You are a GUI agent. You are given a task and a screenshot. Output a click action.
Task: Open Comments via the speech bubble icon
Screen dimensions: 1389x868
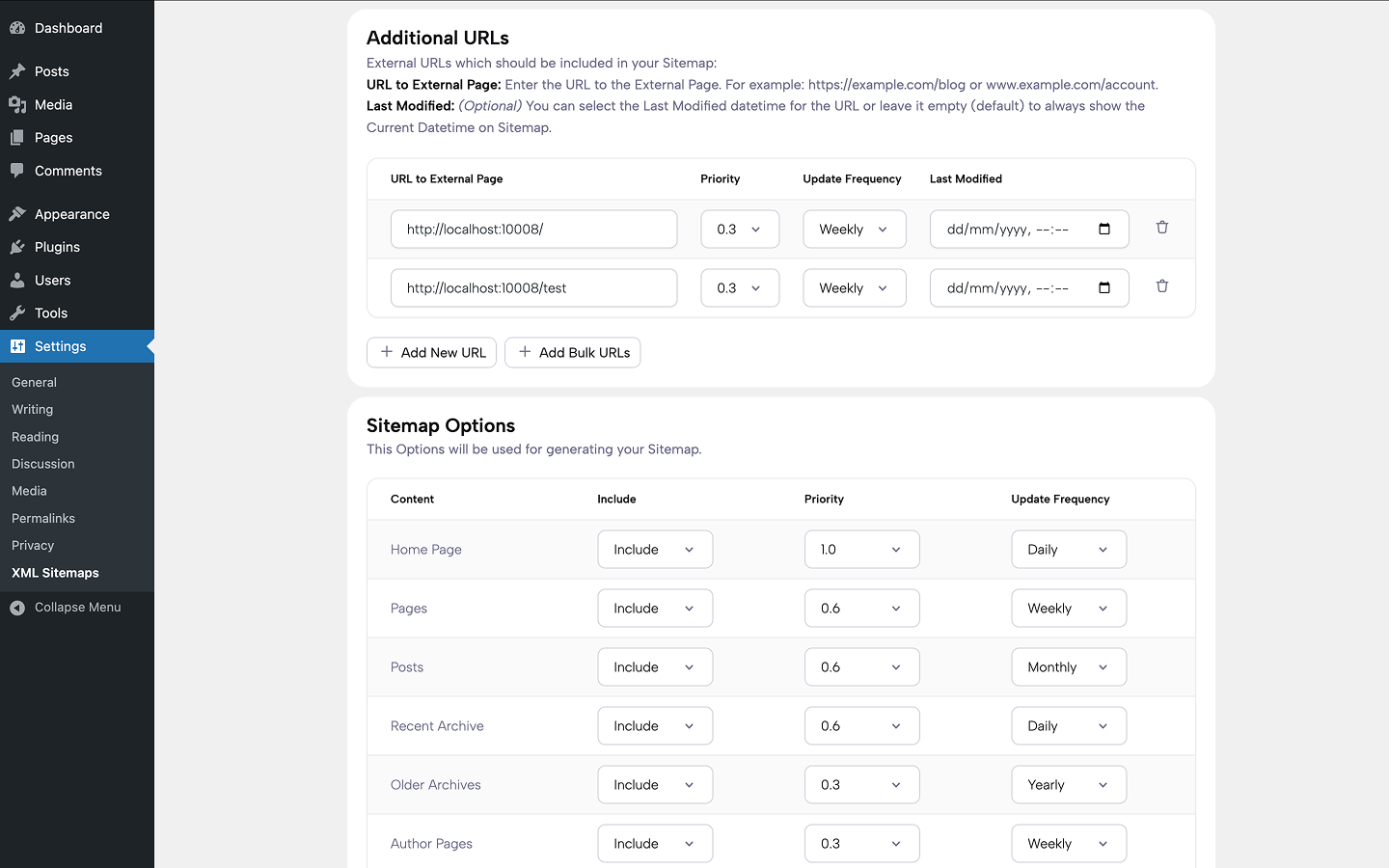[17, 171]
